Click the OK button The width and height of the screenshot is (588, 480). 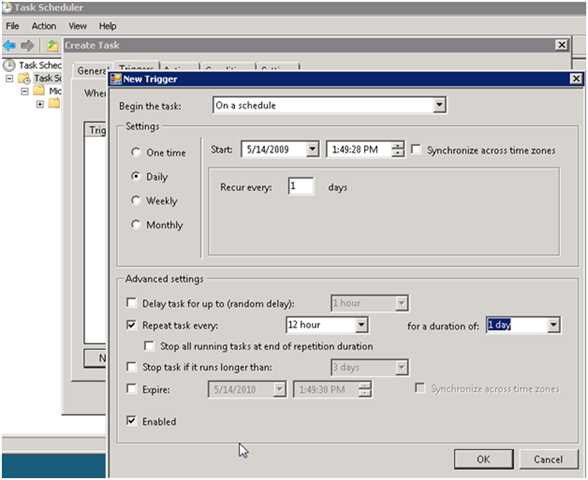click(x=483, y=459)
